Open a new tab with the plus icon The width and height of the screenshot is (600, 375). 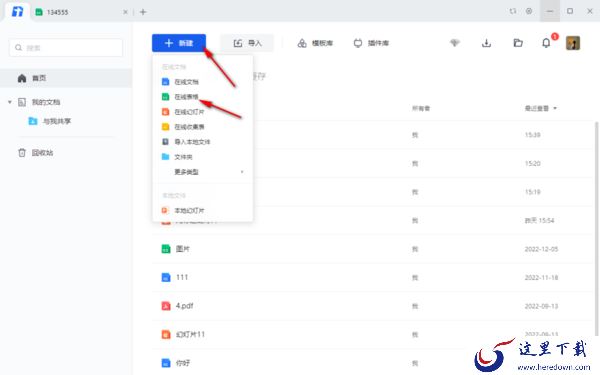tap(143, 12)
